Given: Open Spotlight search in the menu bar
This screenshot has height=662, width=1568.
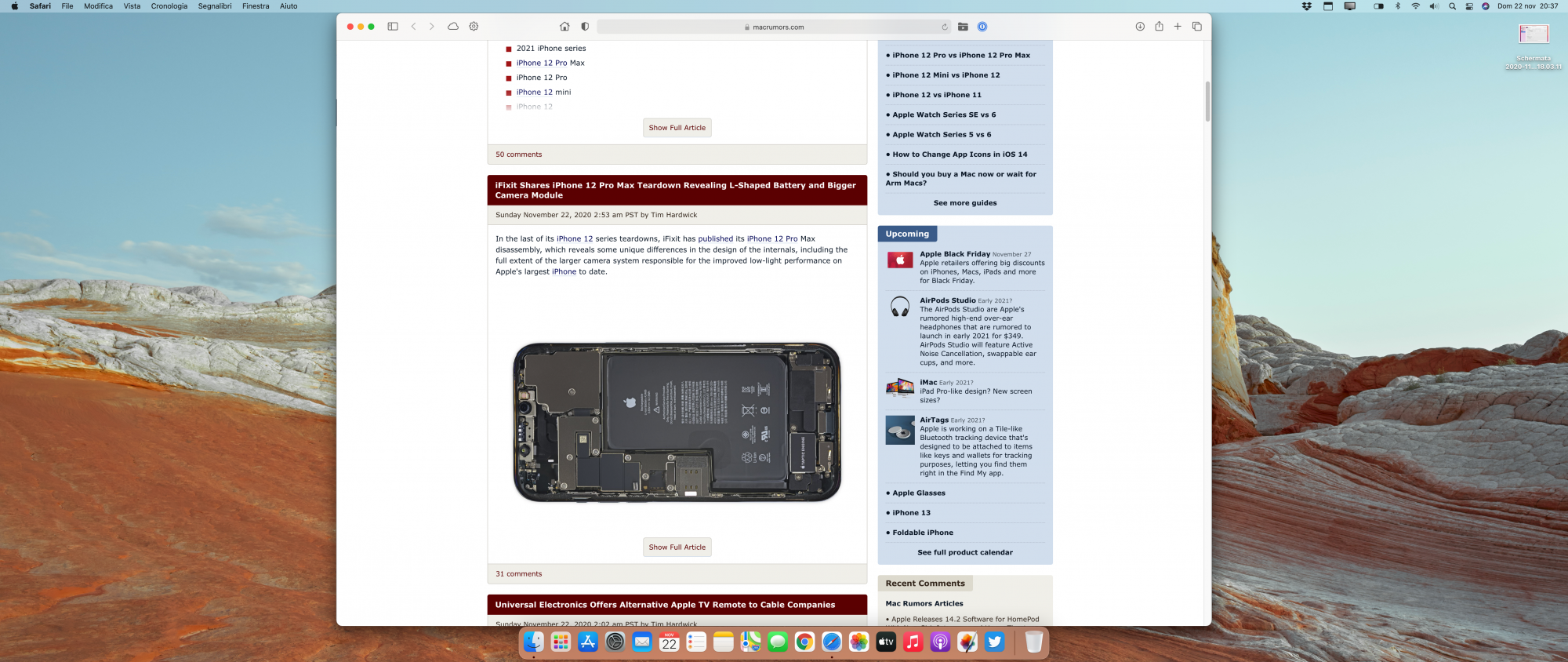Looking at the screenshot, I should point(1452,6).
